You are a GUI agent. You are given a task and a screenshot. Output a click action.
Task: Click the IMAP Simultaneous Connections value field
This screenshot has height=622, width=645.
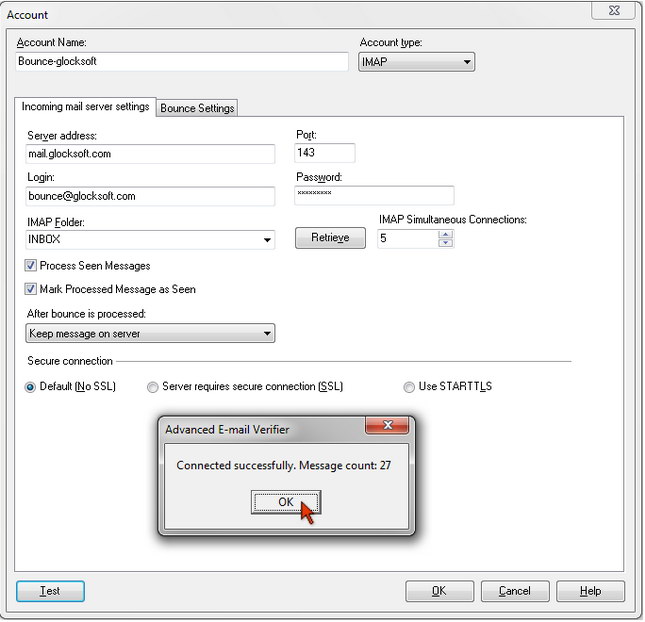coord(408,239)
